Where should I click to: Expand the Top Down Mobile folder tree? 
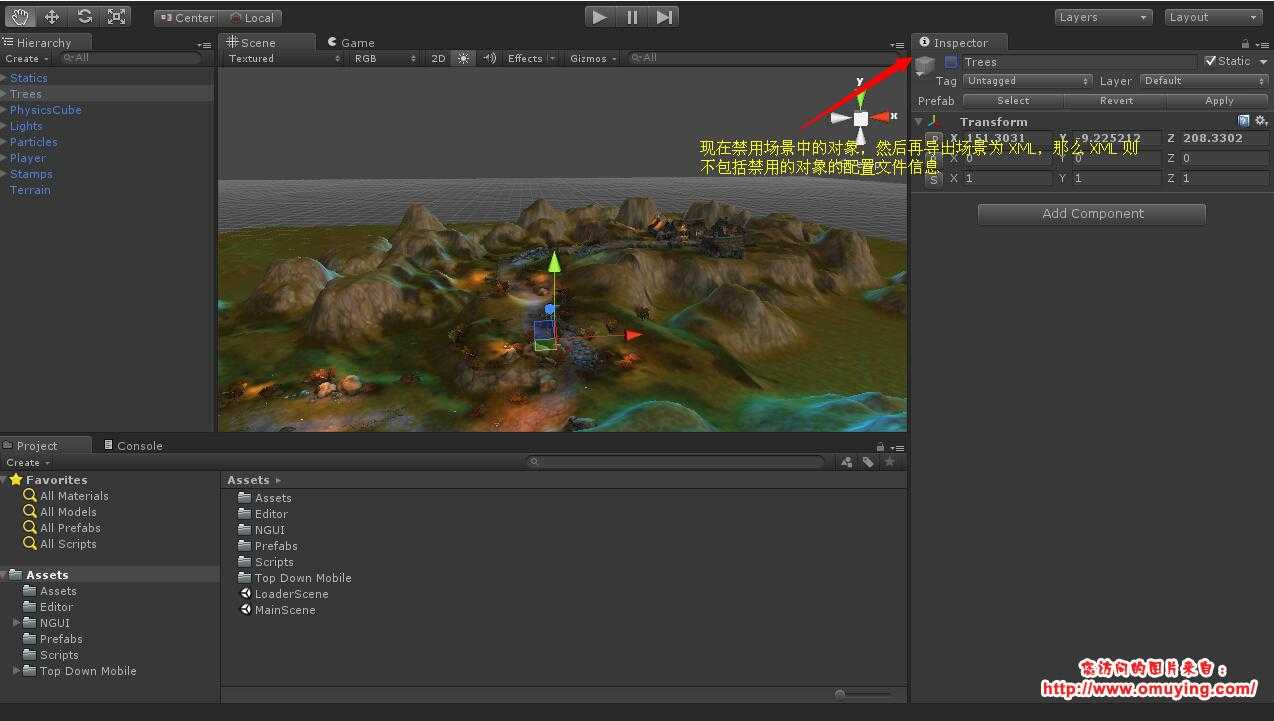click(17, 671)
